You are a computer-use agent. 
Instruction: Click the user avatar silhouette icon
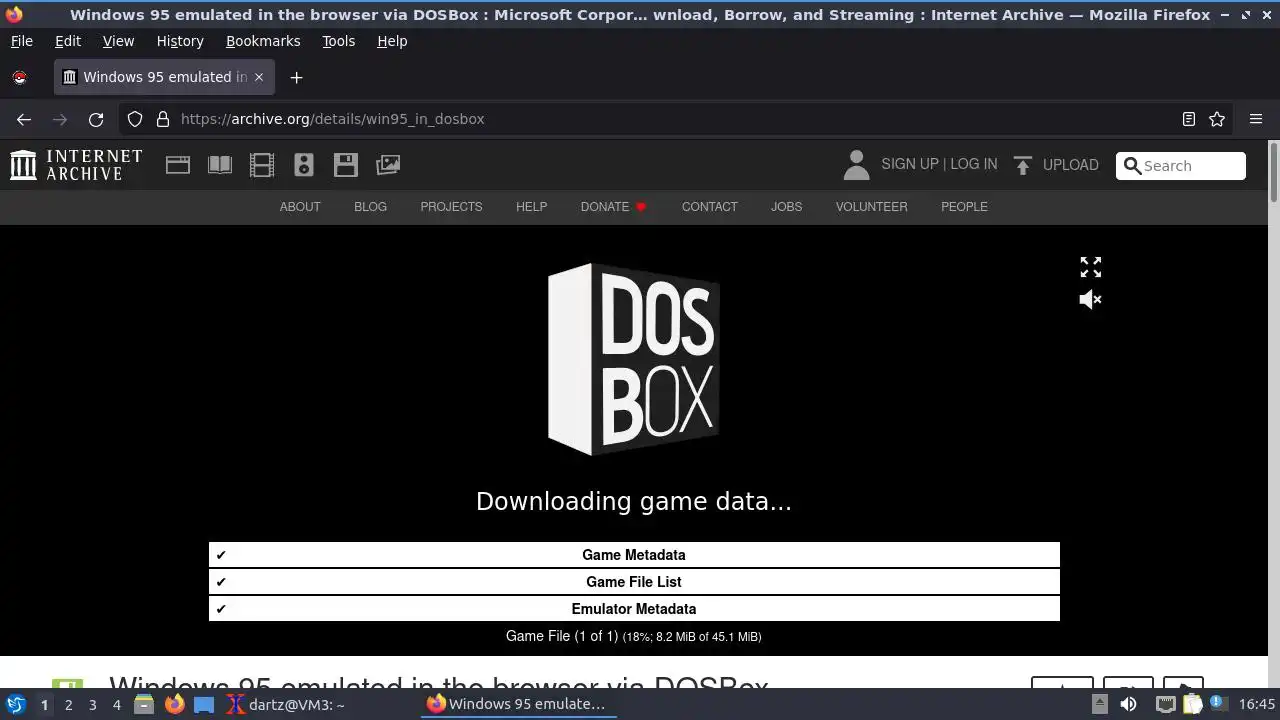[856, 165]
